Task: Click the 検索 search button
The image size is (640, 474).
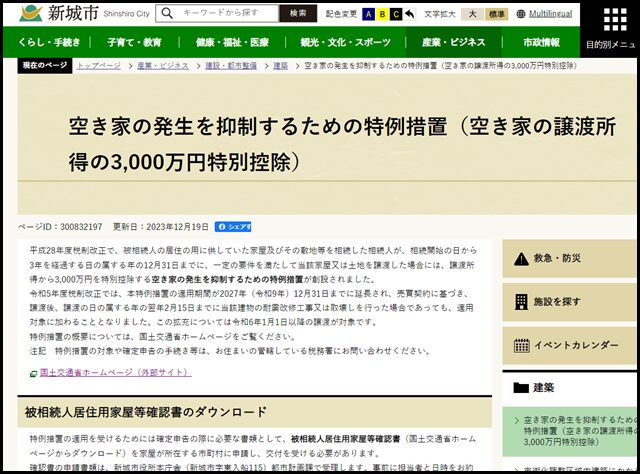Action: point(298,13)
